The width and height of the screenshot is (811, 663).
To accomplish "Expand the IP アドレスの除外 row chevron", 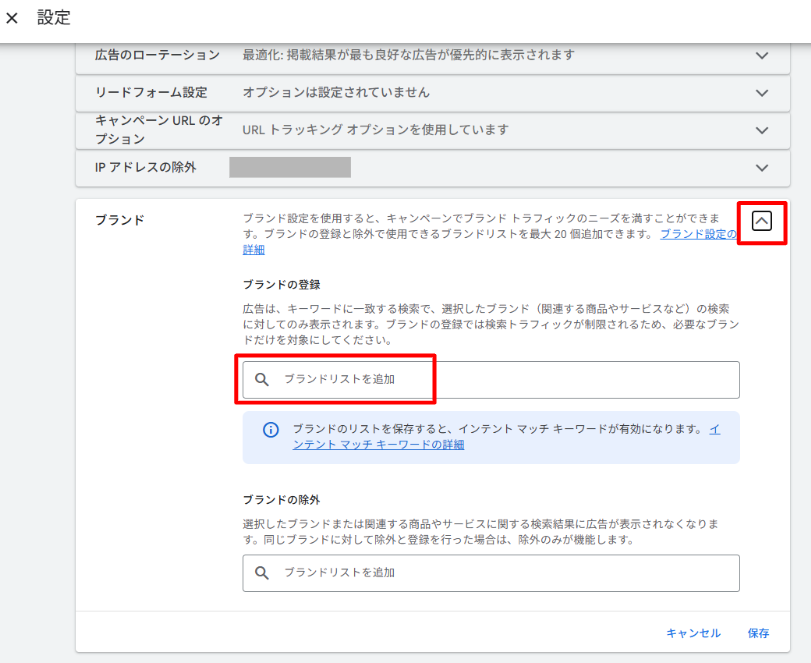I will [762, 168].
